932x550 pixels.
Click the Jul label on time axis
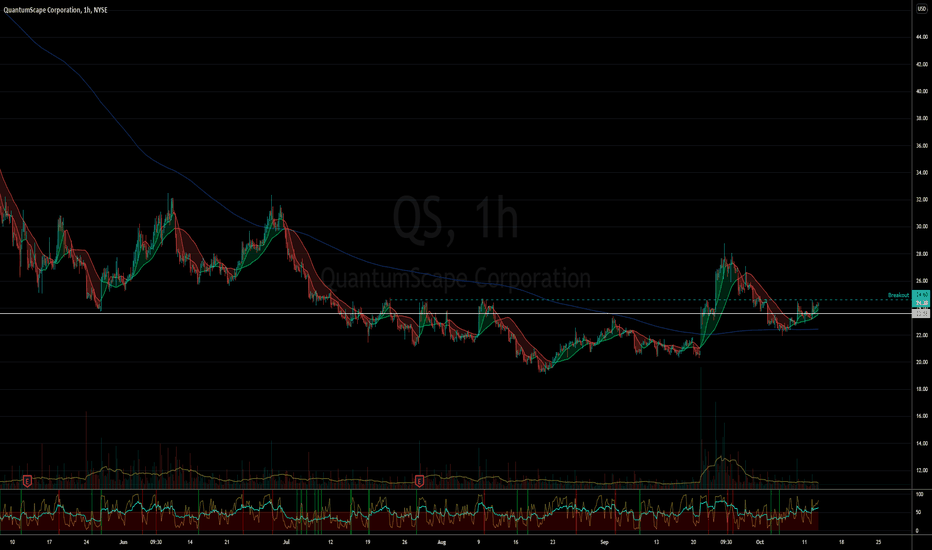point(286,542)
